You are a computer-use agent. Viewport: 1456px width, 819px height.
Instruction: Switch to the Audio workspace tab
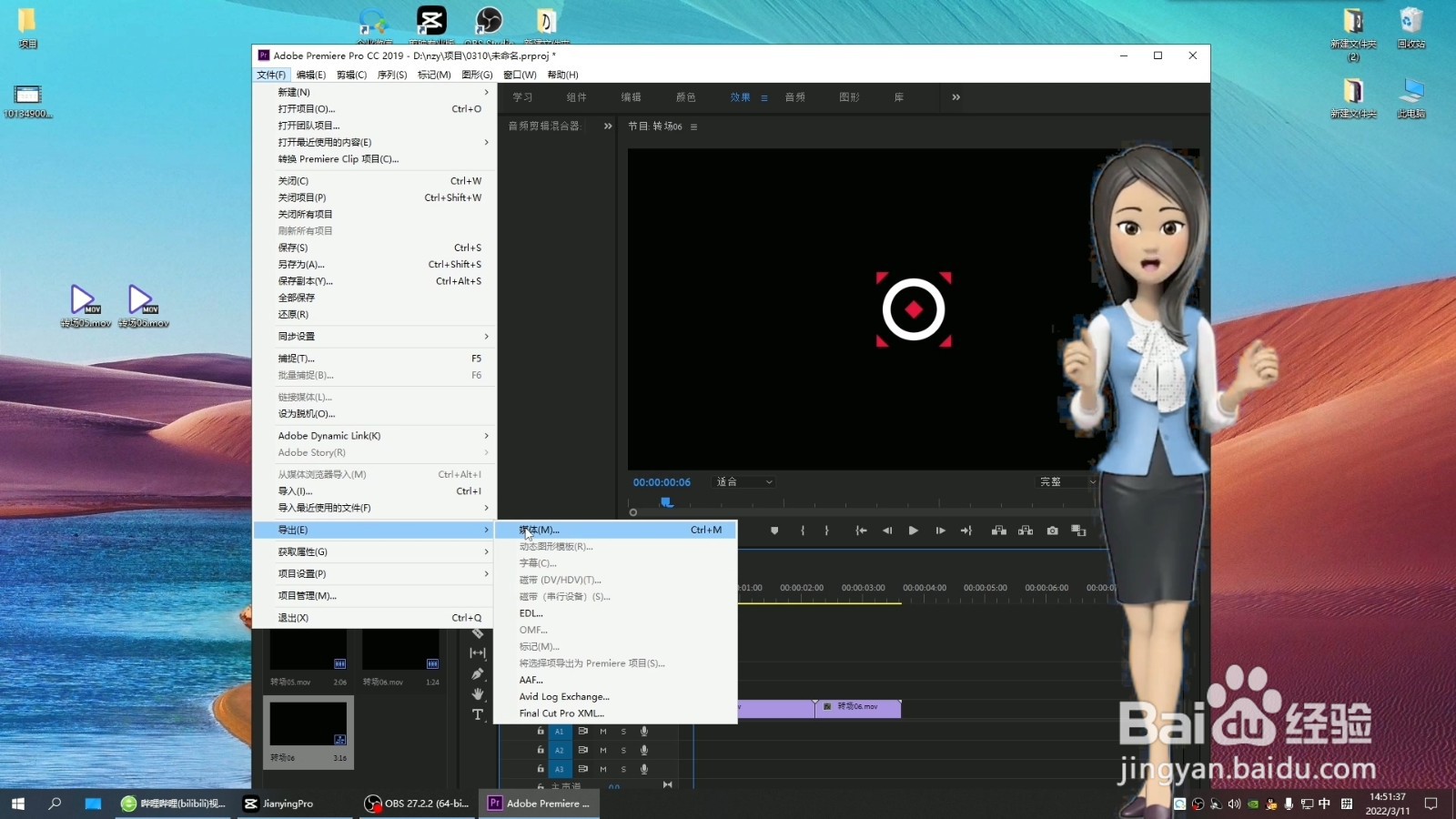click(x=795, y=97)
